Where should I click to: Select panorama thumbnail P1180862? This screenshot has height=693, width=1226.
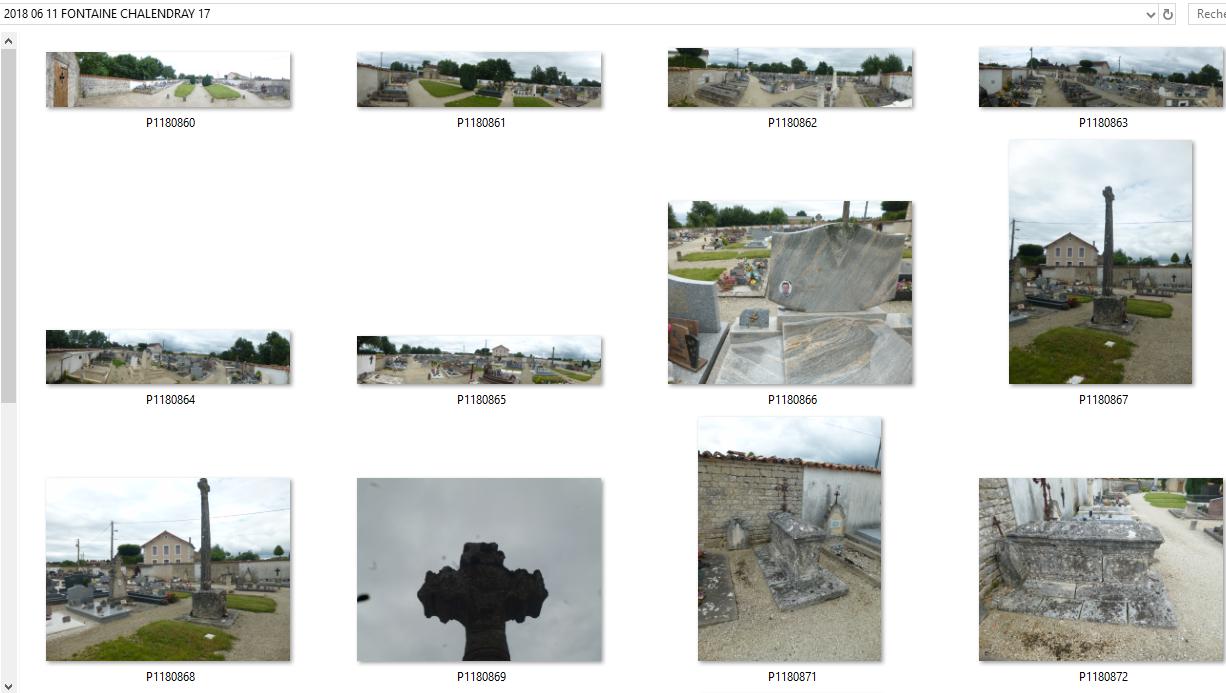pos(790,77)
